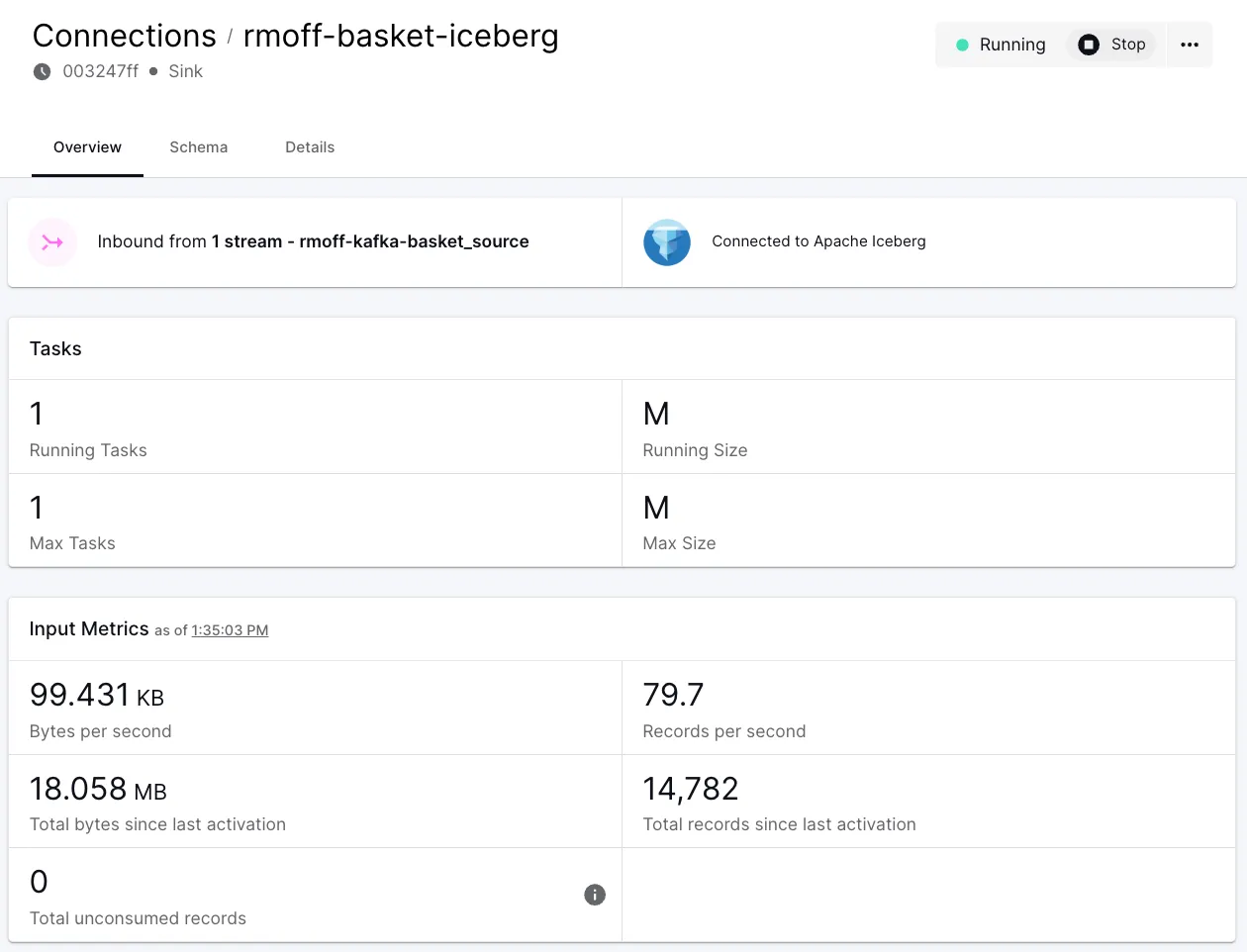This screenshot has width=1247, height=952.
Task: Open the rmoff-kafka-basket_source stream link
Action: (x=414, y=241)
